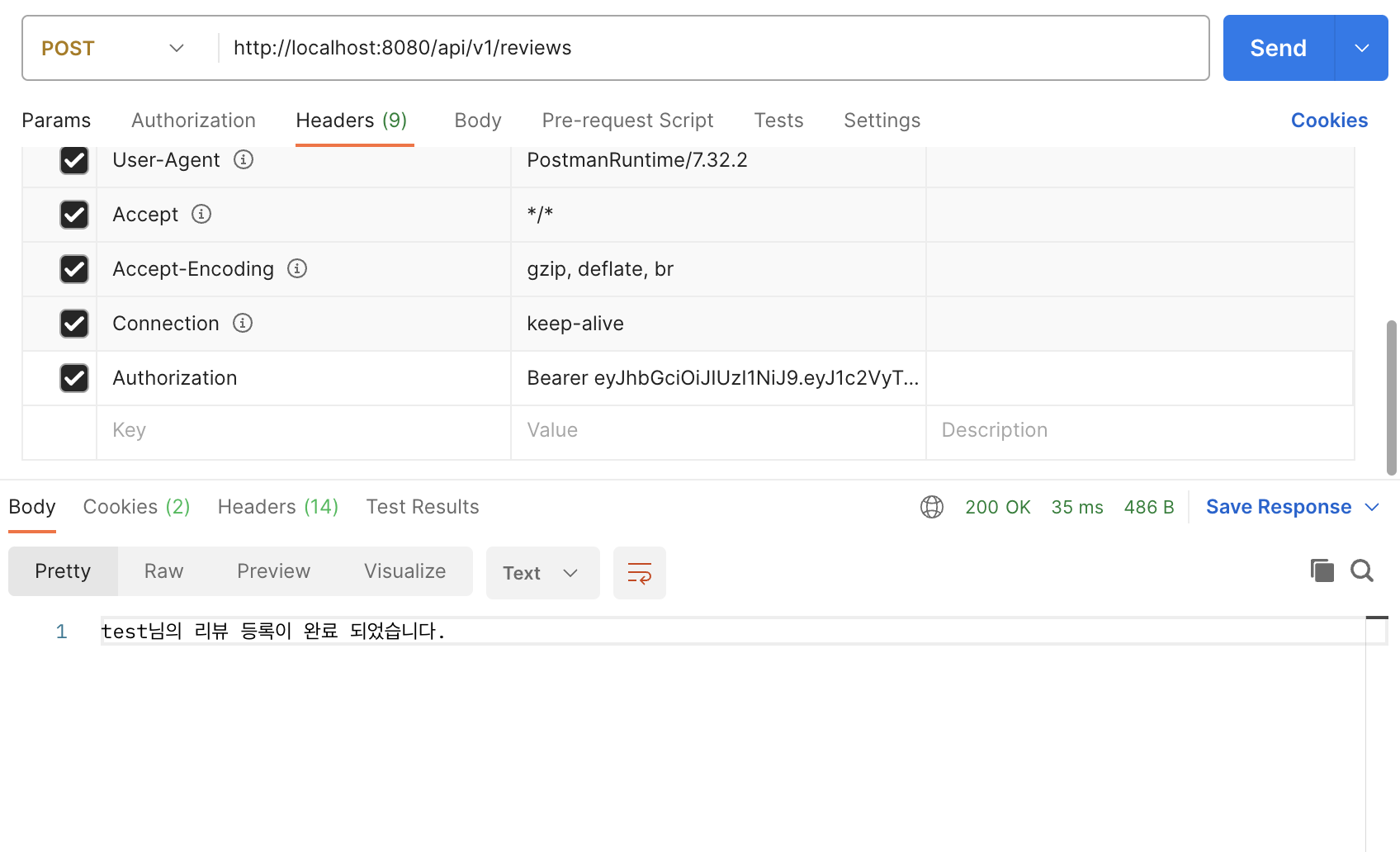Screen dimensions: 1400x852
Task: Select the Preview view button
Action: click(x=273, y=571)
